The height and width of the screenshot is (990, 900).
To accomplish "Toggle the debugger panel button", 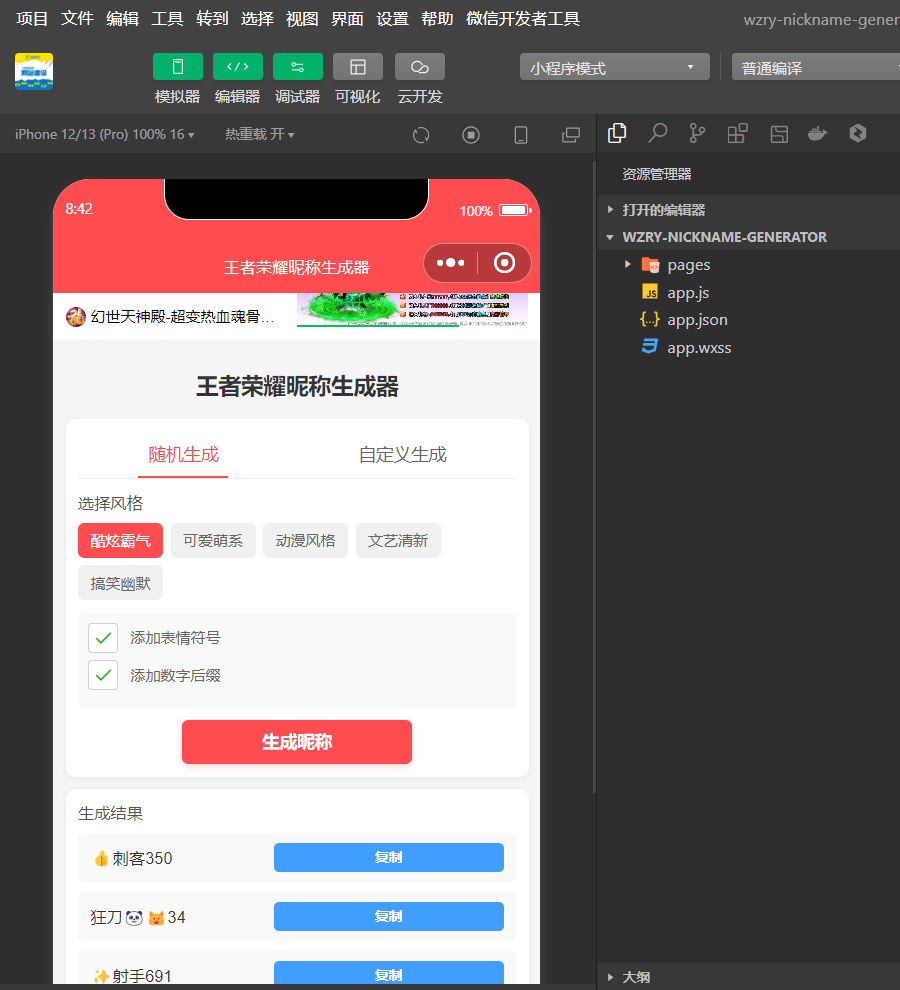I will point(297,67).
